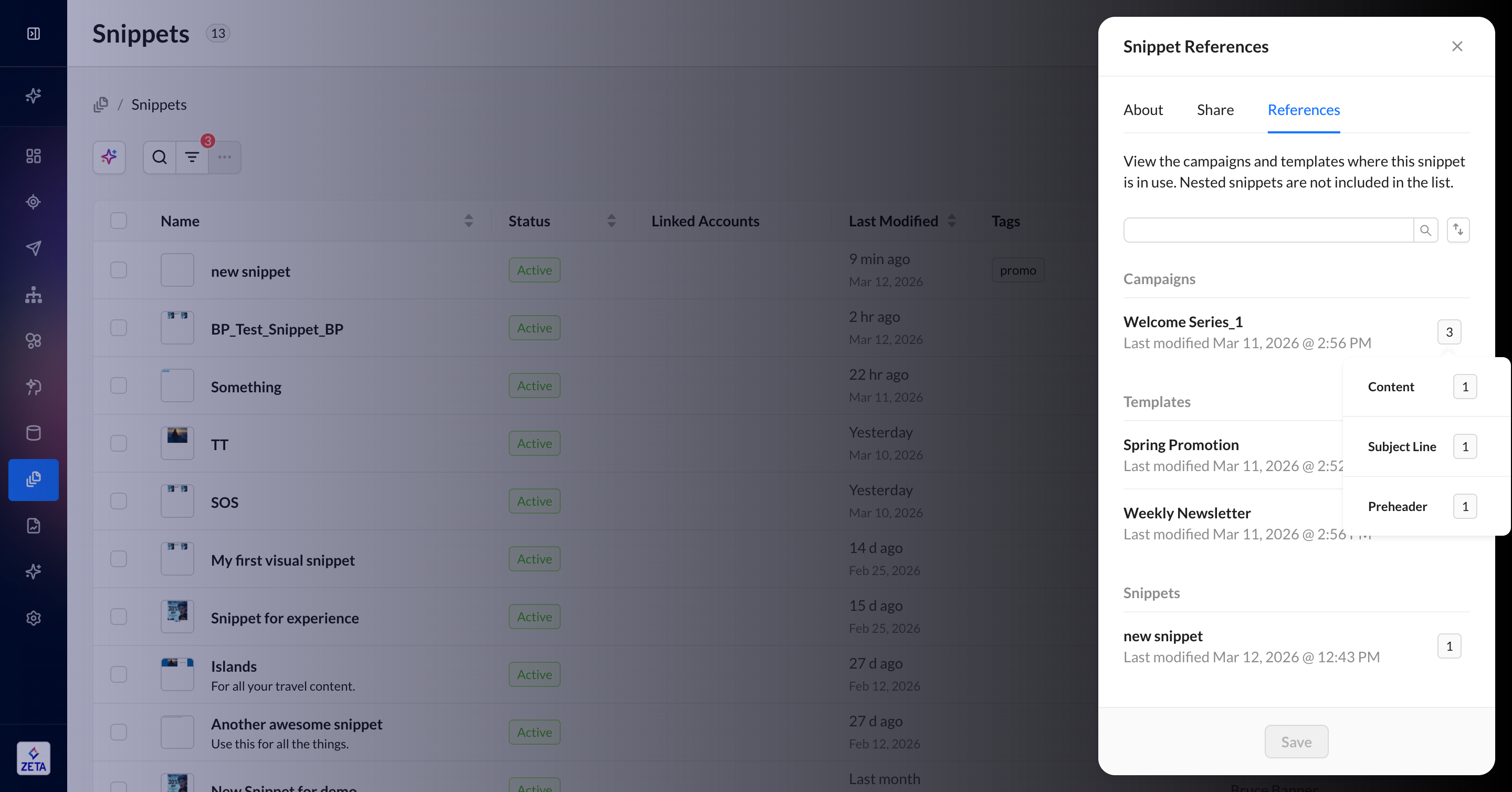This screenshot has height=792, width=1512.
Task: Switch to the Share tab
Action: (1215, 110)
